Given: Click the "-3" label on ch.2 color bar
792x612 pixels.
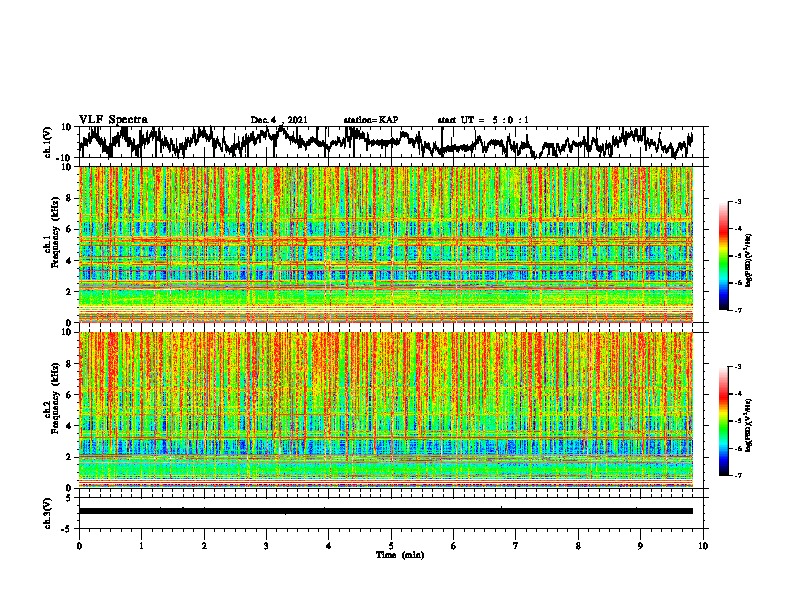Looking at the screenshot, I should click(x=738, y=367).
